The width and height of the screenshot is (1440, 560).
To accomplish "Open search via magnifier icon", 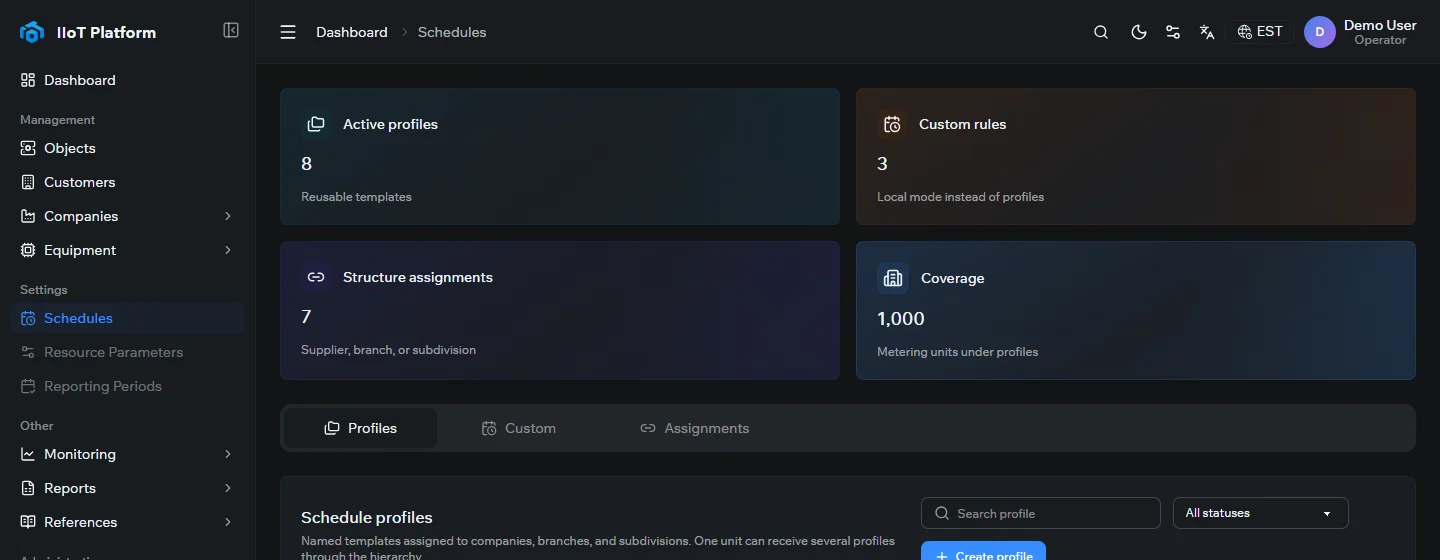I will [x=1101, y=32].
